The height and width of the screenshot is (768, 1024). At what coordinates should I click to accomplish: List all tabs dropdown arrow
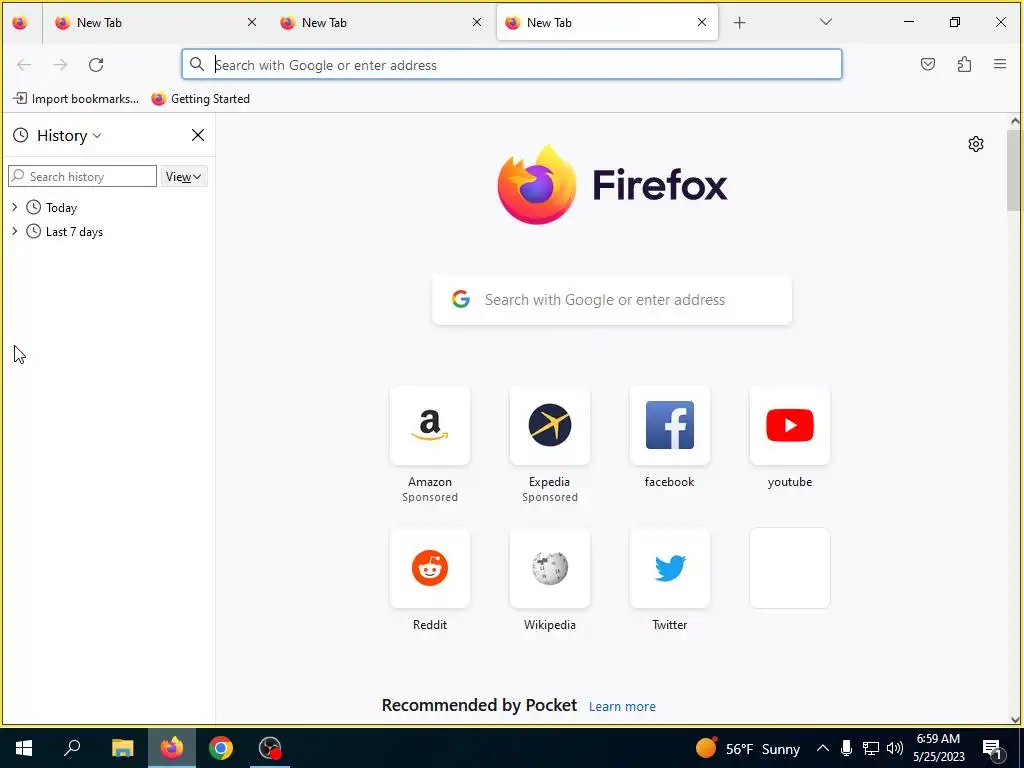825,22
